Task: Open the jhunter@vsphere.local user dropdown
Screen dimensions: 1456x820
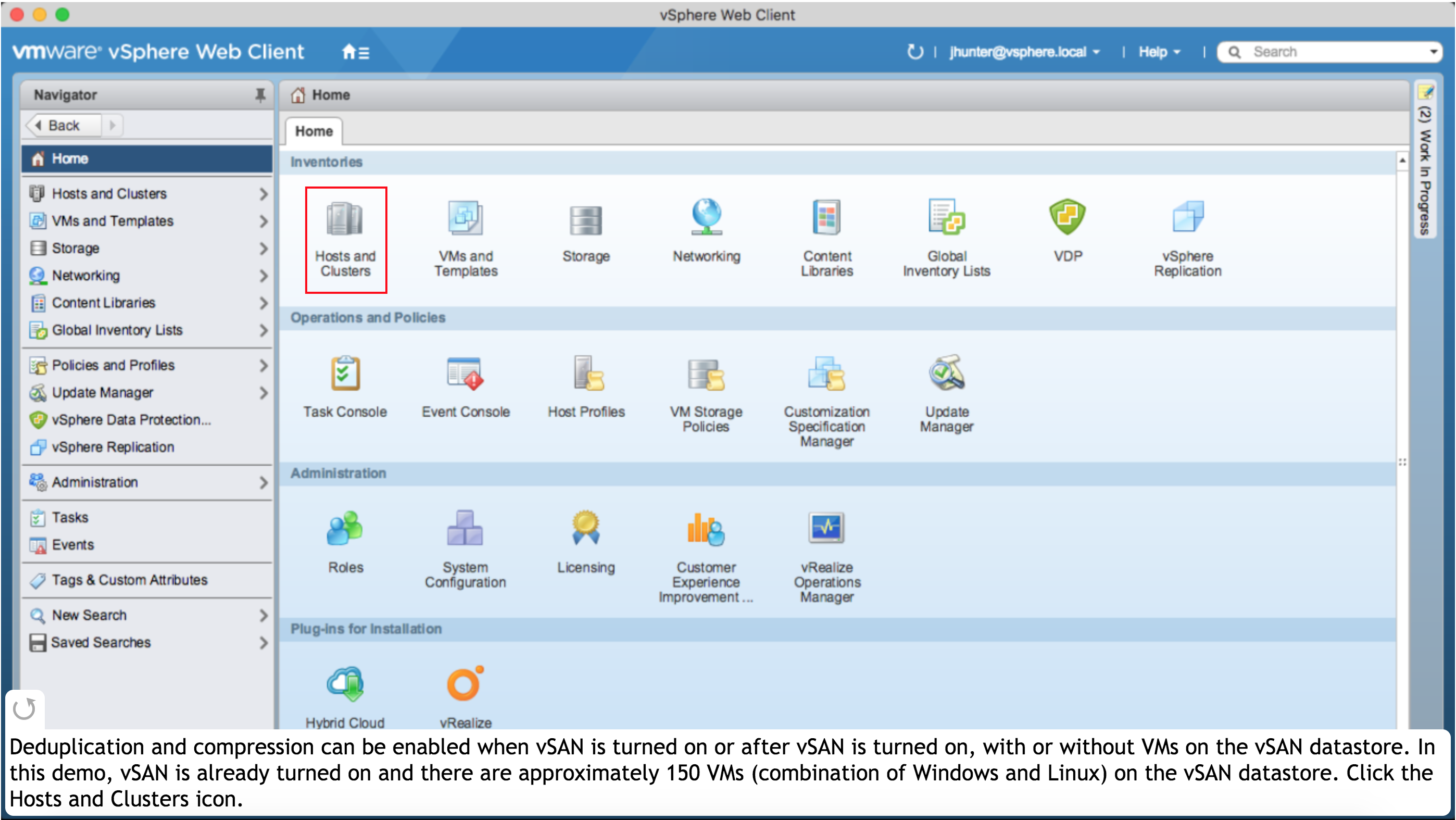Action: (1024, 52)
